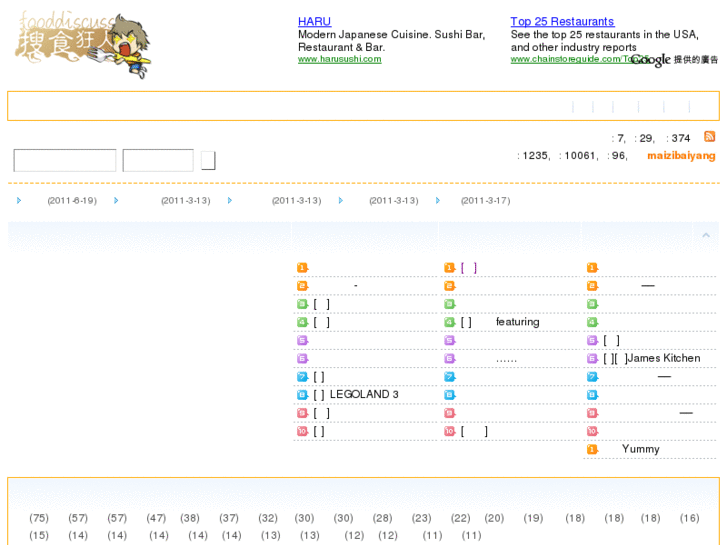The image size is (727, 545).
Task: Open the tag counted (38)
Action: click(190, 518)
